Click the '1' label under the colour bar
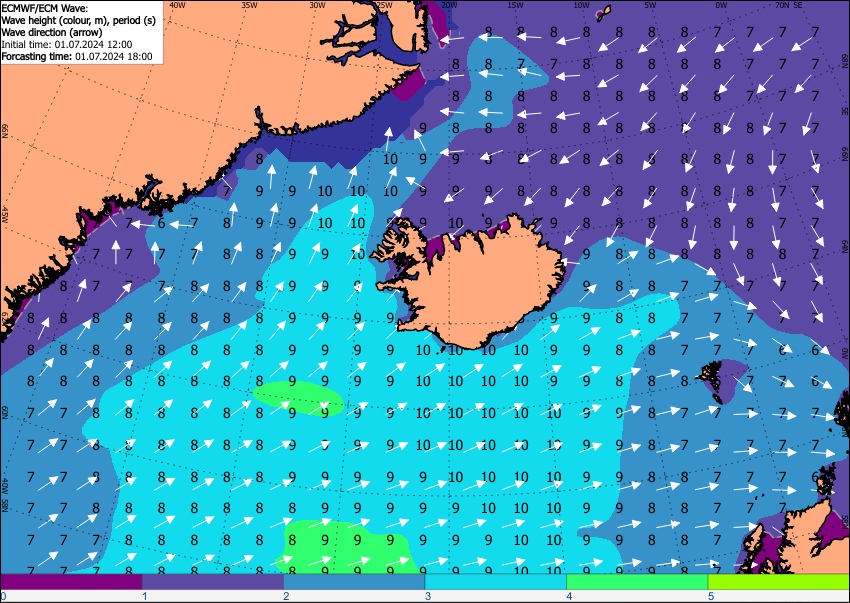 click(145, 596)
